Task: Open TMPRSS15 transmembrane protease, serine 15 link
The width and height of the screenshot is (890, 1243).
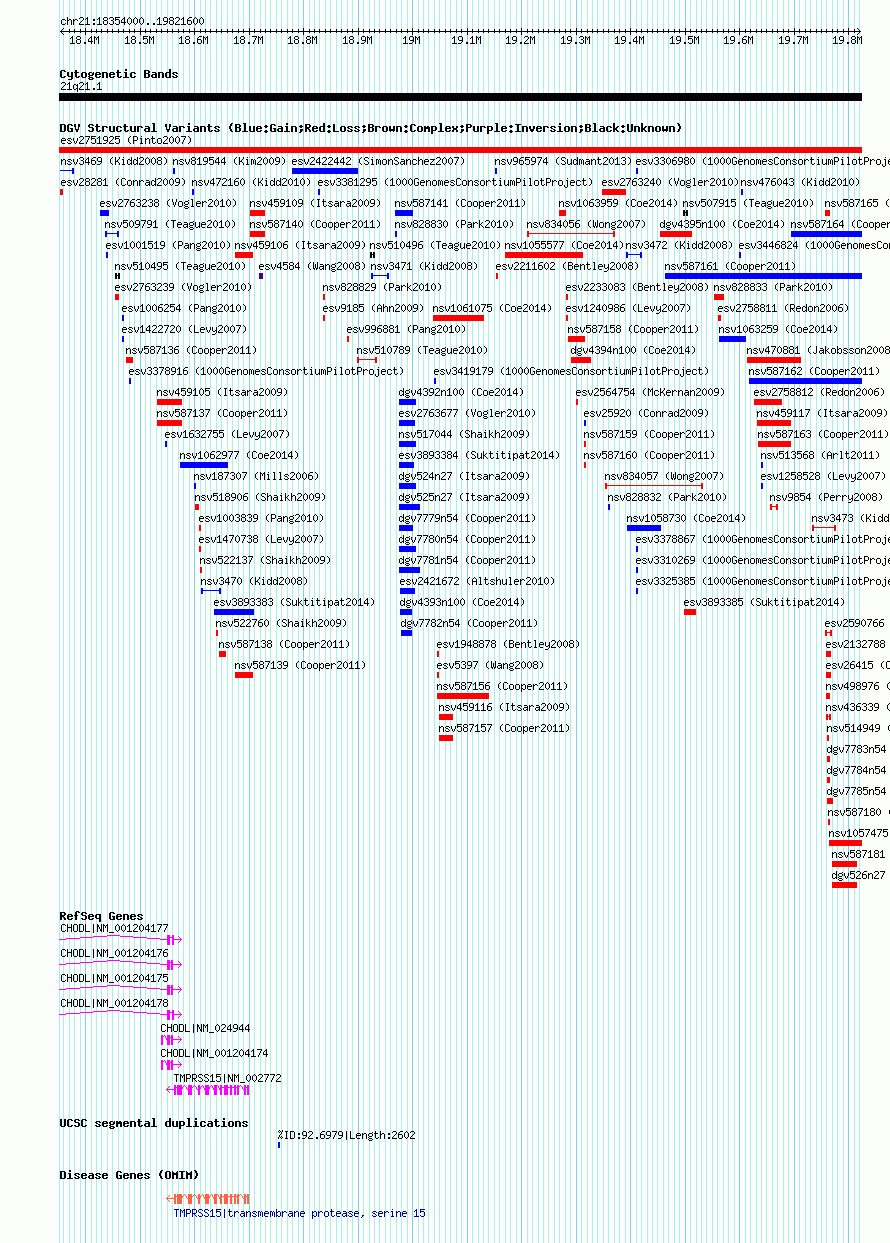Action: pos(299,1213)
